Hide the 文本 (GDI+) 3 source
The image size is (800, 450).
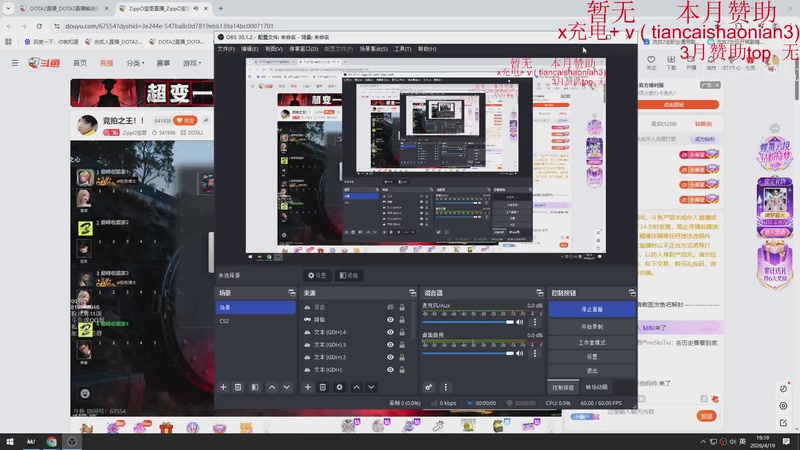(x=390, y=344)
